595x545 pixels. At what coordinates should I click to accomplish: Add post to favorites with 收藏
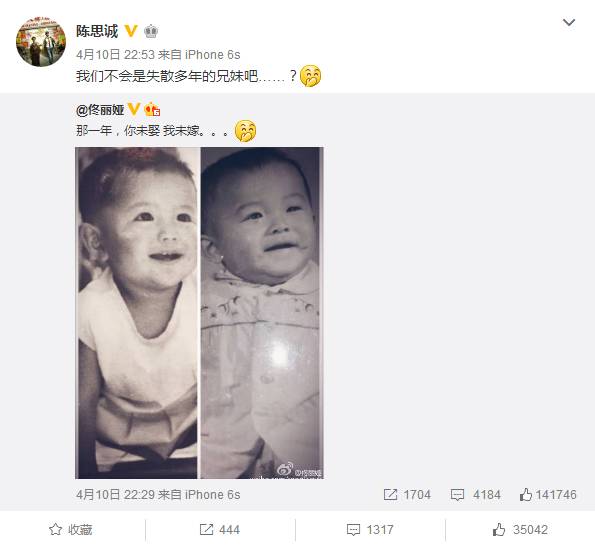(x=71, y=529)
